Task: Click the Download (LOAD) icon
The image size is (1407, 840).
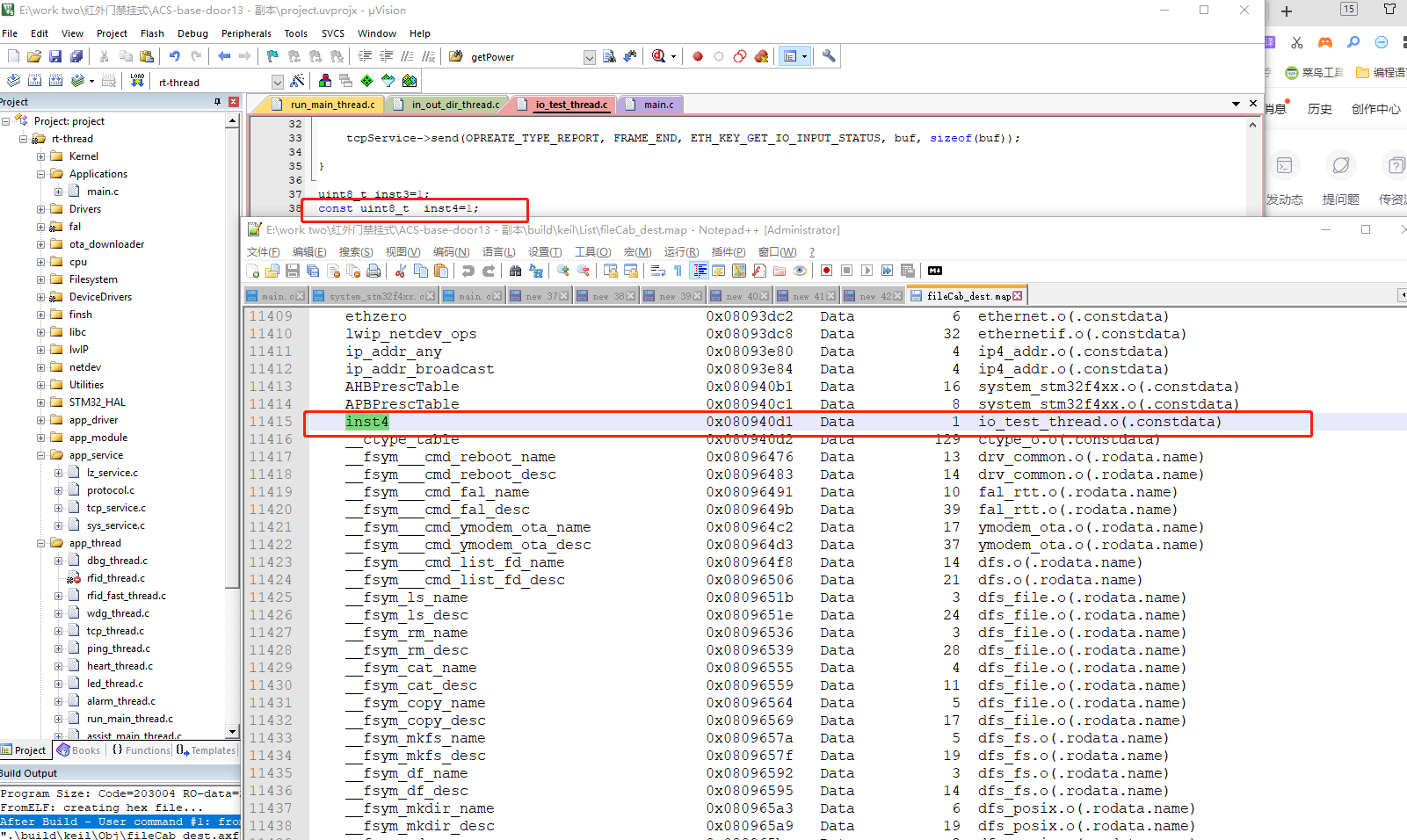Action: 137,81
